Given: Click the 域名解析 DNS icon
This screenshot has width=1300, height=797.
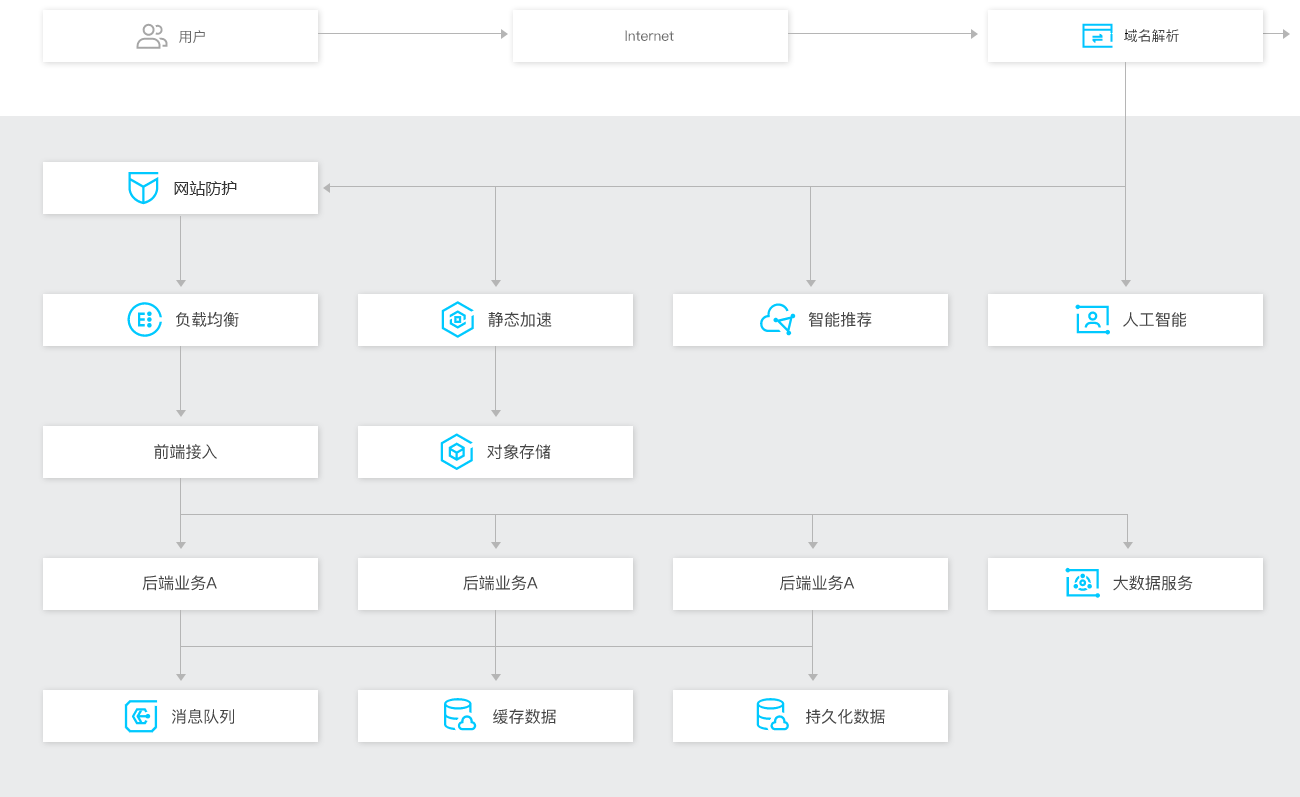Looking at the screenshot, I should [1097, 36].
